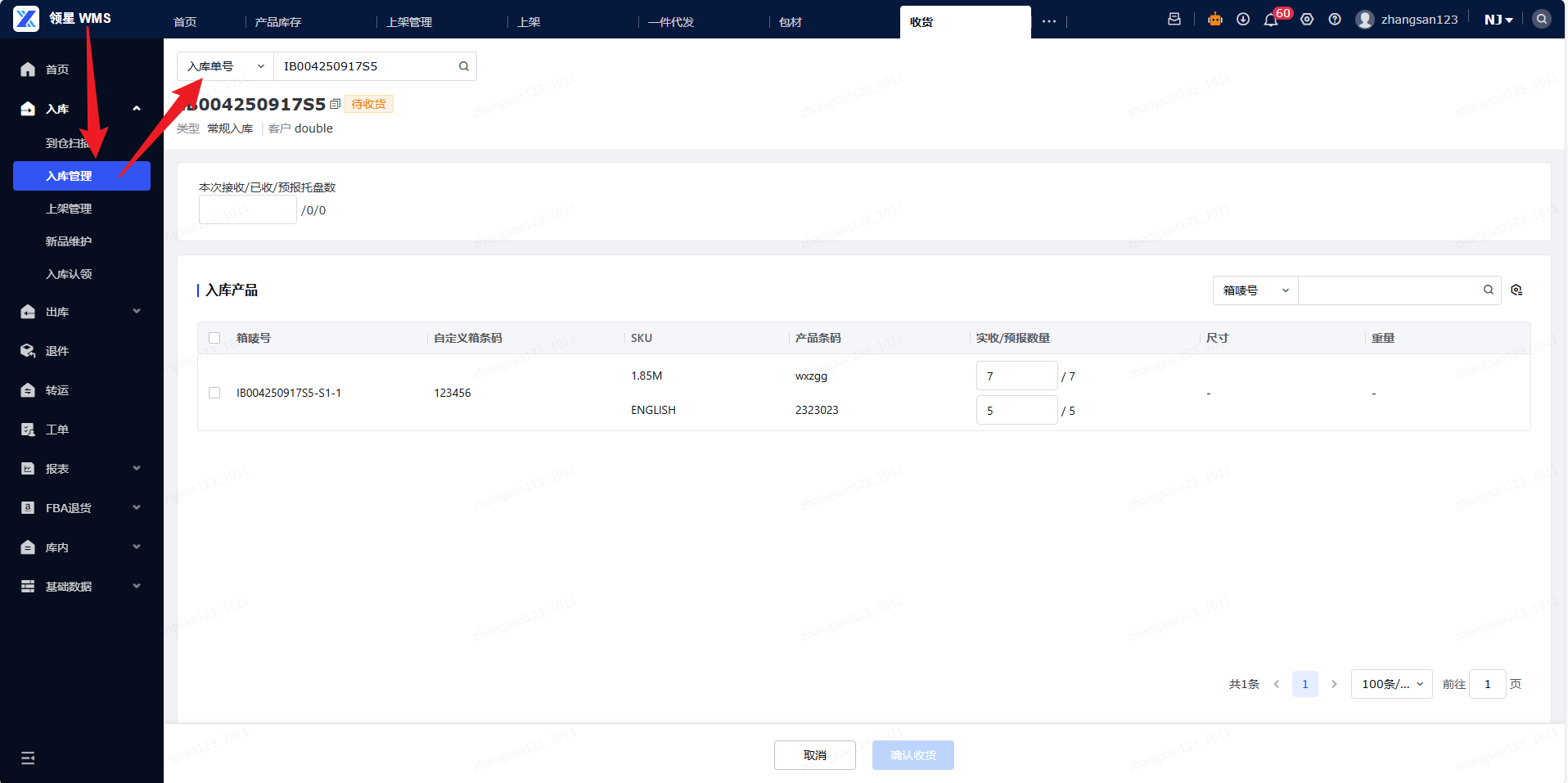
Task: Click the 本次接收 pallet count input
Action: coord(248,210)
